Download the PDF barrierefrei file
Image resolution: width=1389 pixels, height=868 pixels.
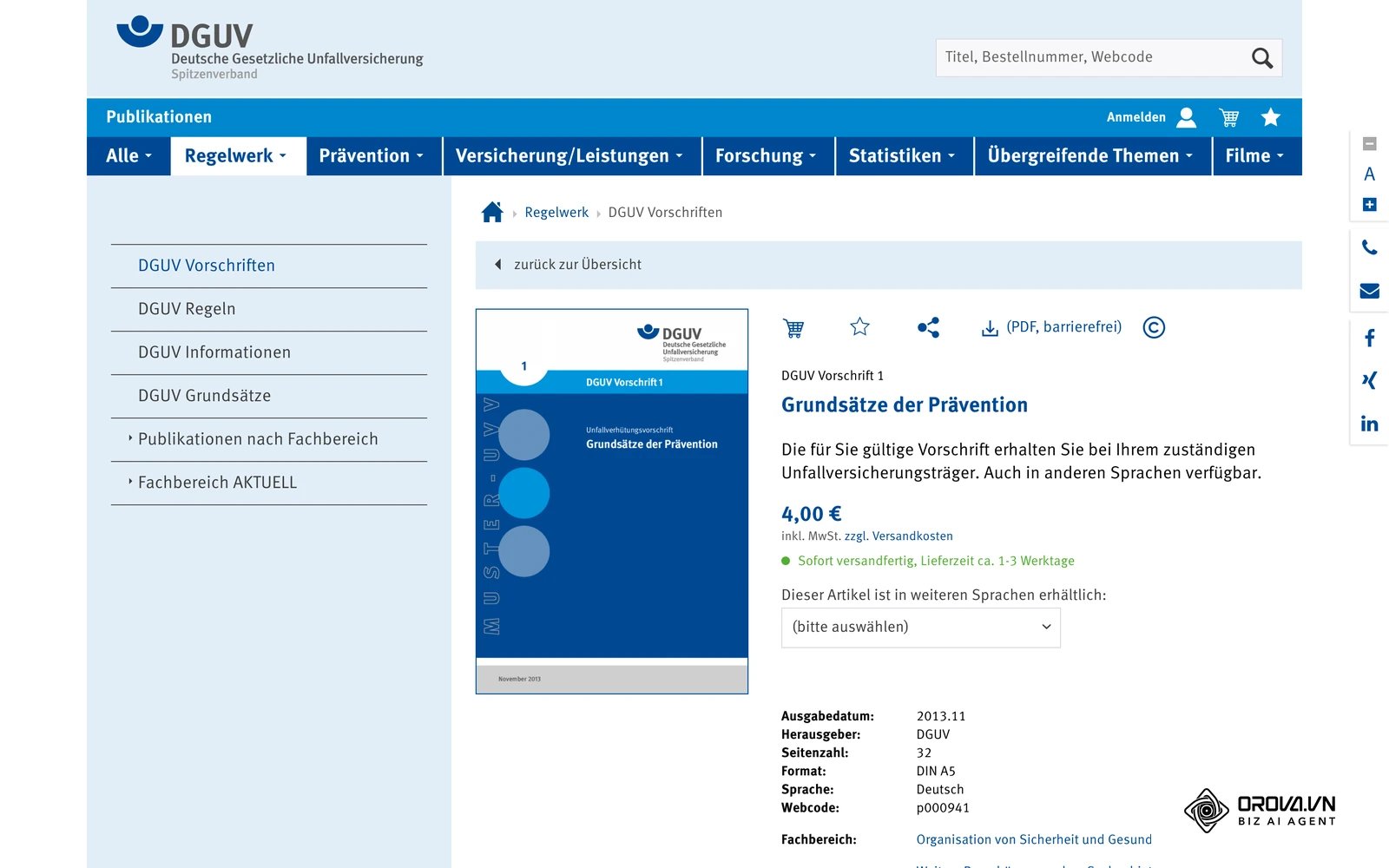(1051, 327)
